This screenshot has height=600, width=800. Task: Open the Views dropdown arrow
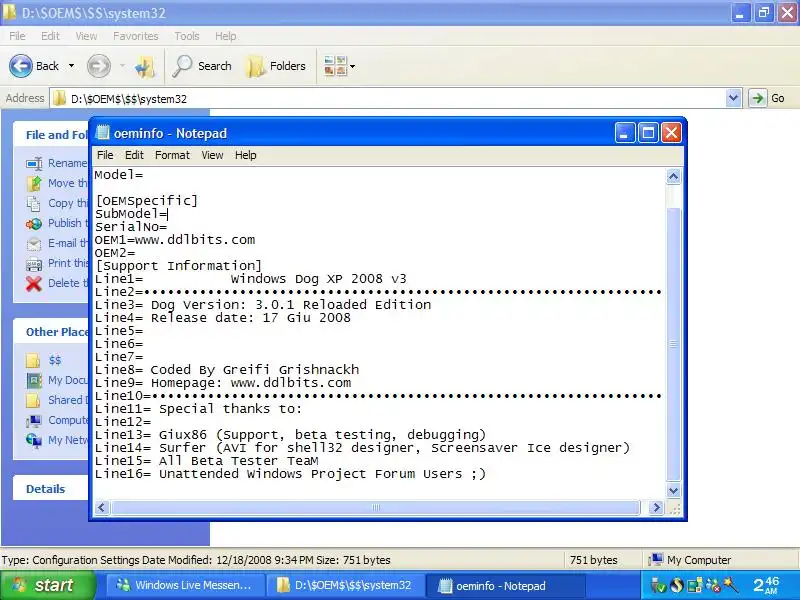(x=353, y=66)
